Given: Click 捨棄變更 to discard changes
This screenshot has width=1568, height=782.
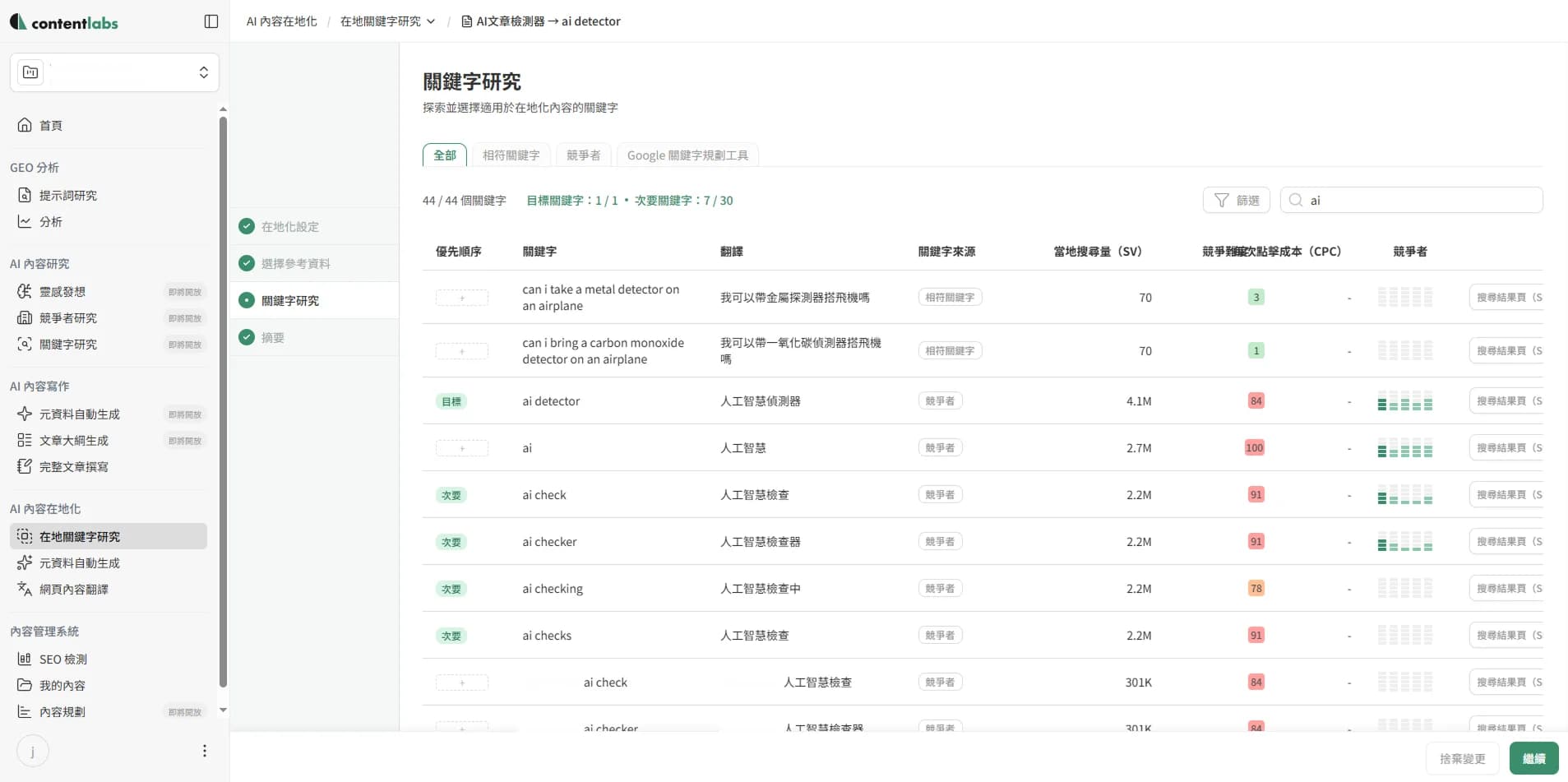Looking at the screenshot, I should click(1463, 758).
